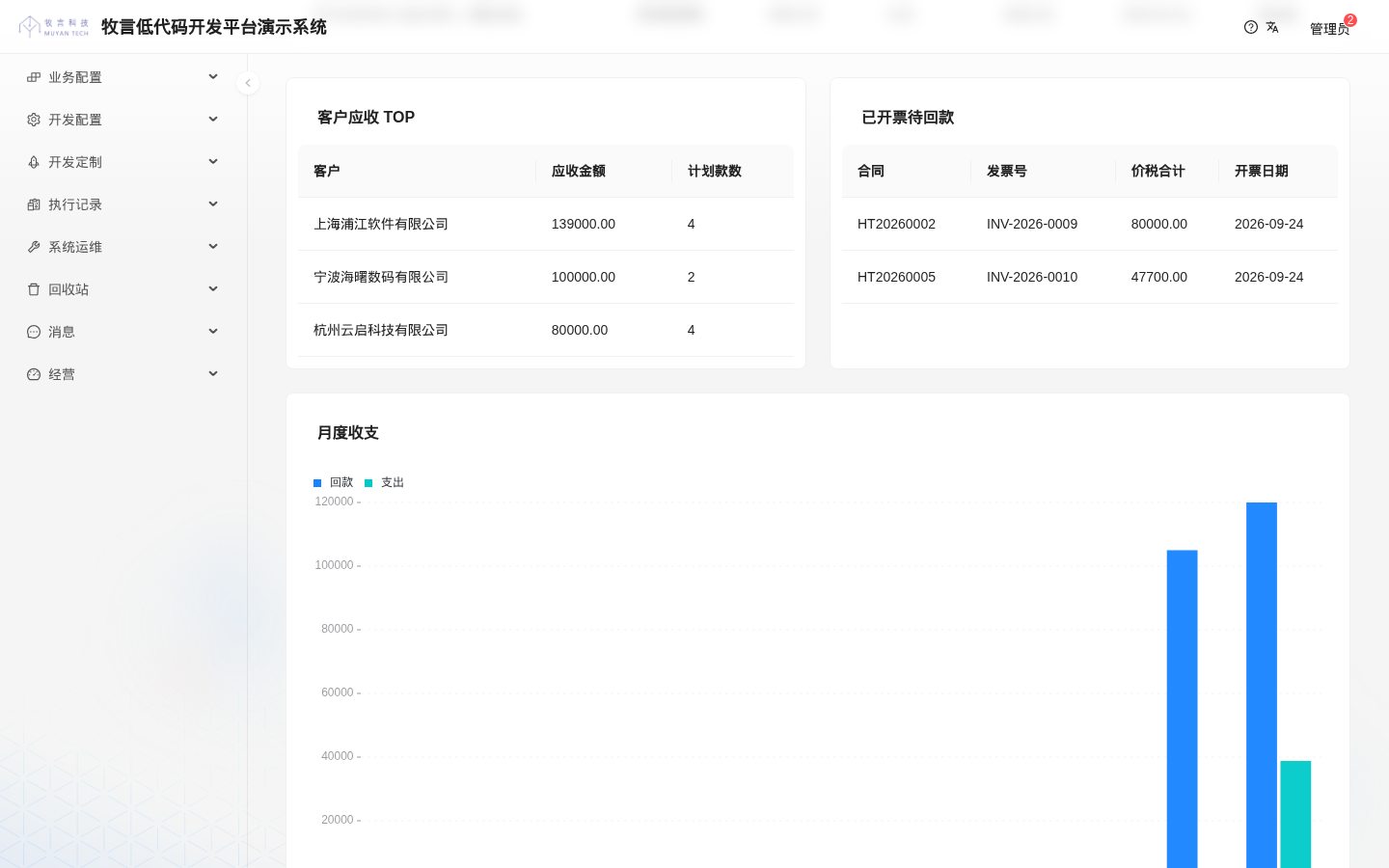Screen dimensions: 1389x868
Task: Open the 消息 menu item
Action: (x=123, y=332)
